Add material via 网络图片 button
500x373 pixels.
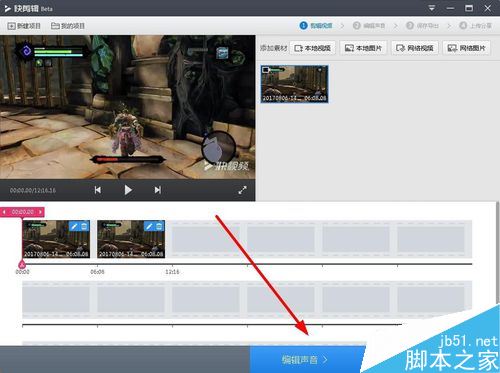pyautogui.click(x=466, y=48)
